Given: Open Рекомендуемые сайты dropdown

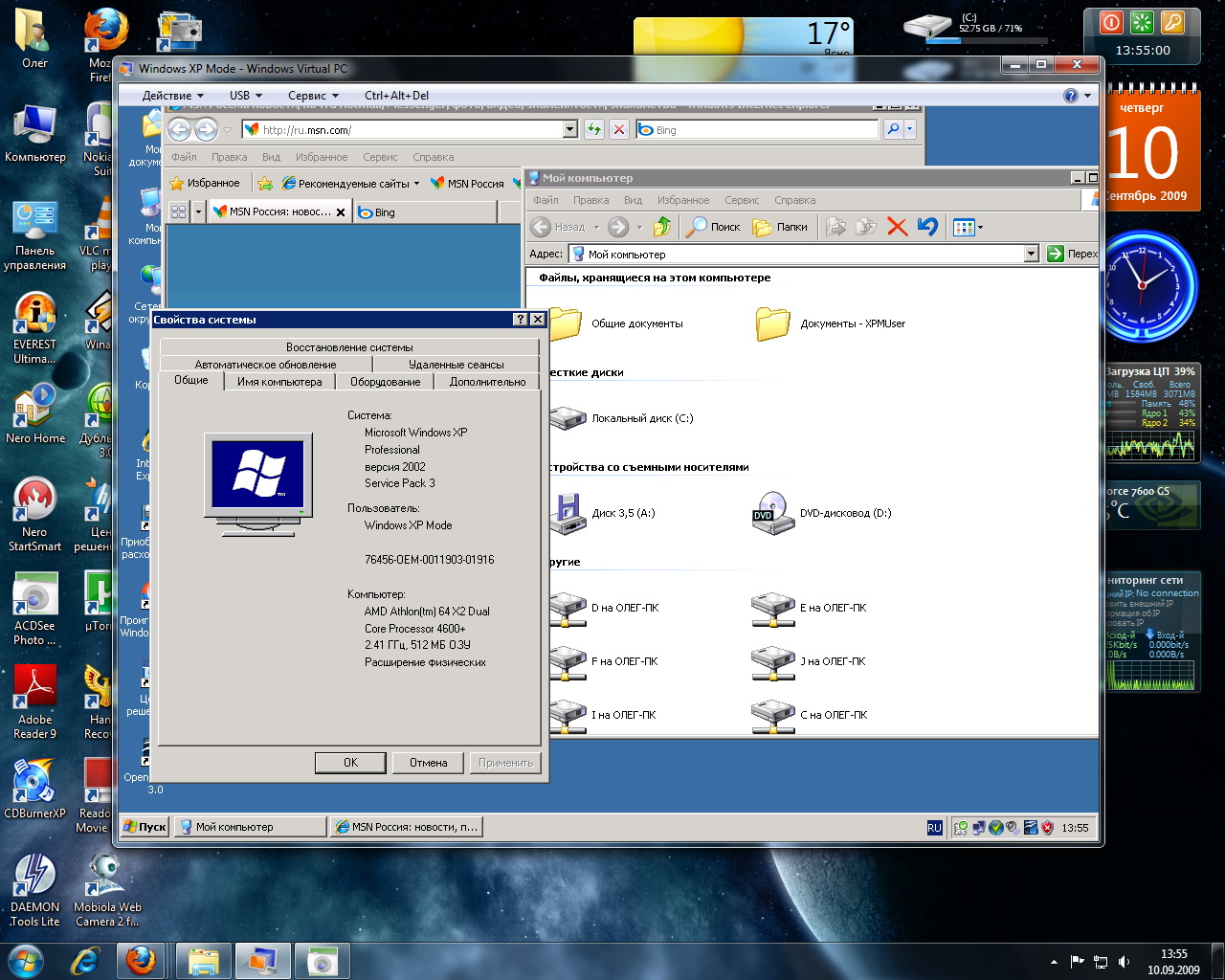Looking at the screenshot, I should pyautogui.click(x=352, y=183).
